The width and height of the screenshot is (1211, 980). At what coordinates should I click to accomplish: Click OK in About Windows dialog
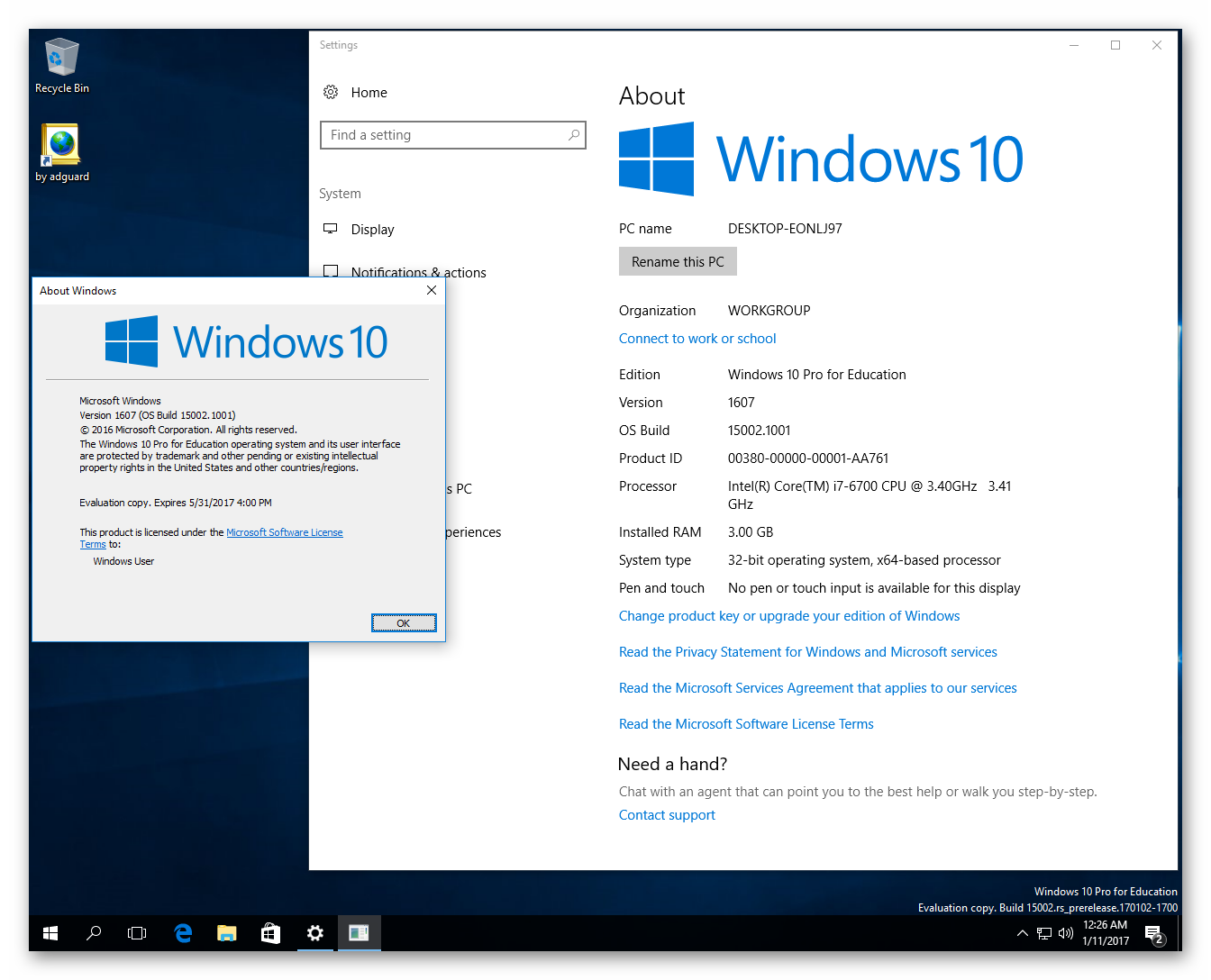404,623
